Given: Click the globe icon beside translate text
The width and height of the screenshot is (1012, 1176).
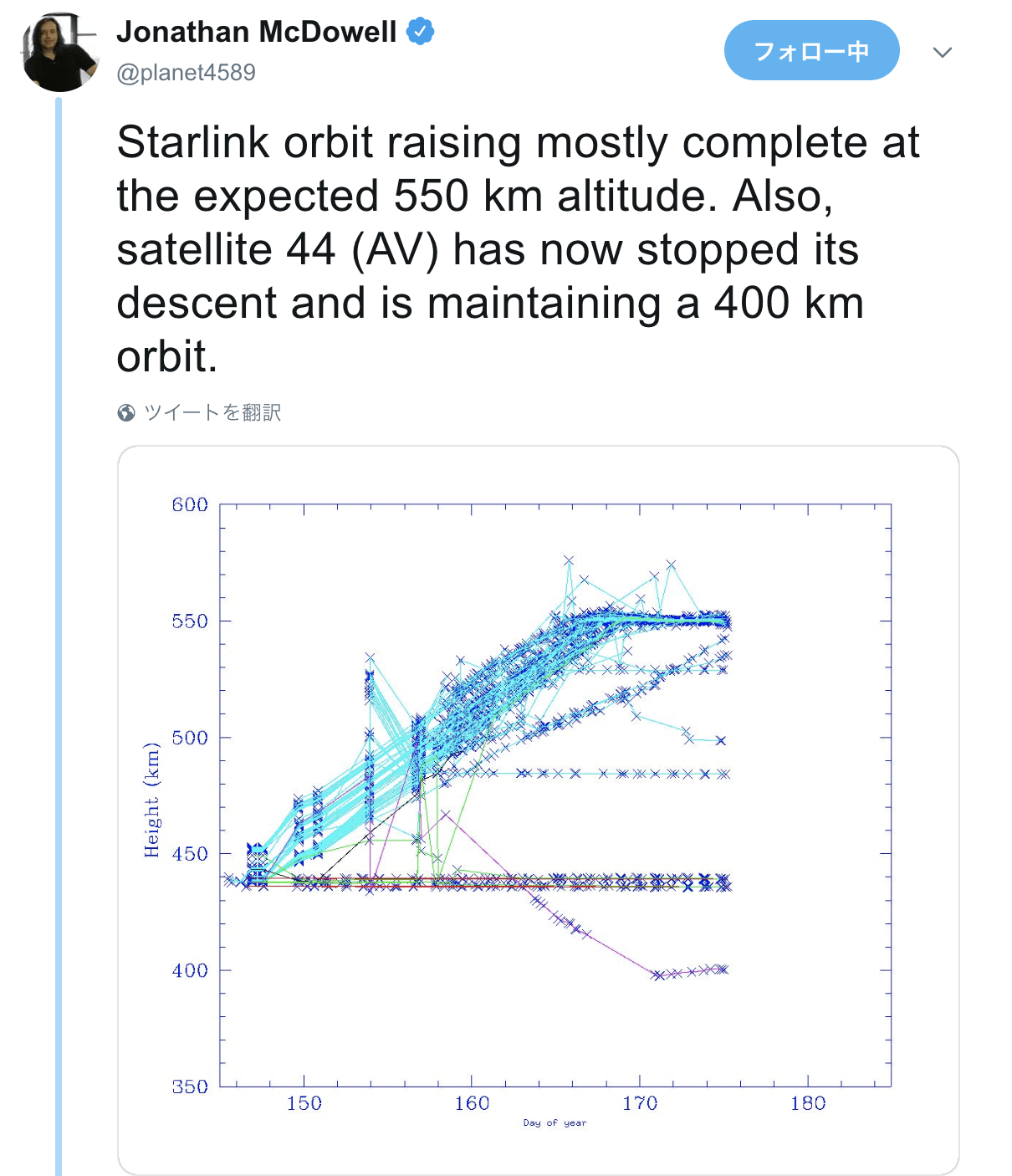Looking at the screenshot, I should pyautogui.click(x=126, y=412).
